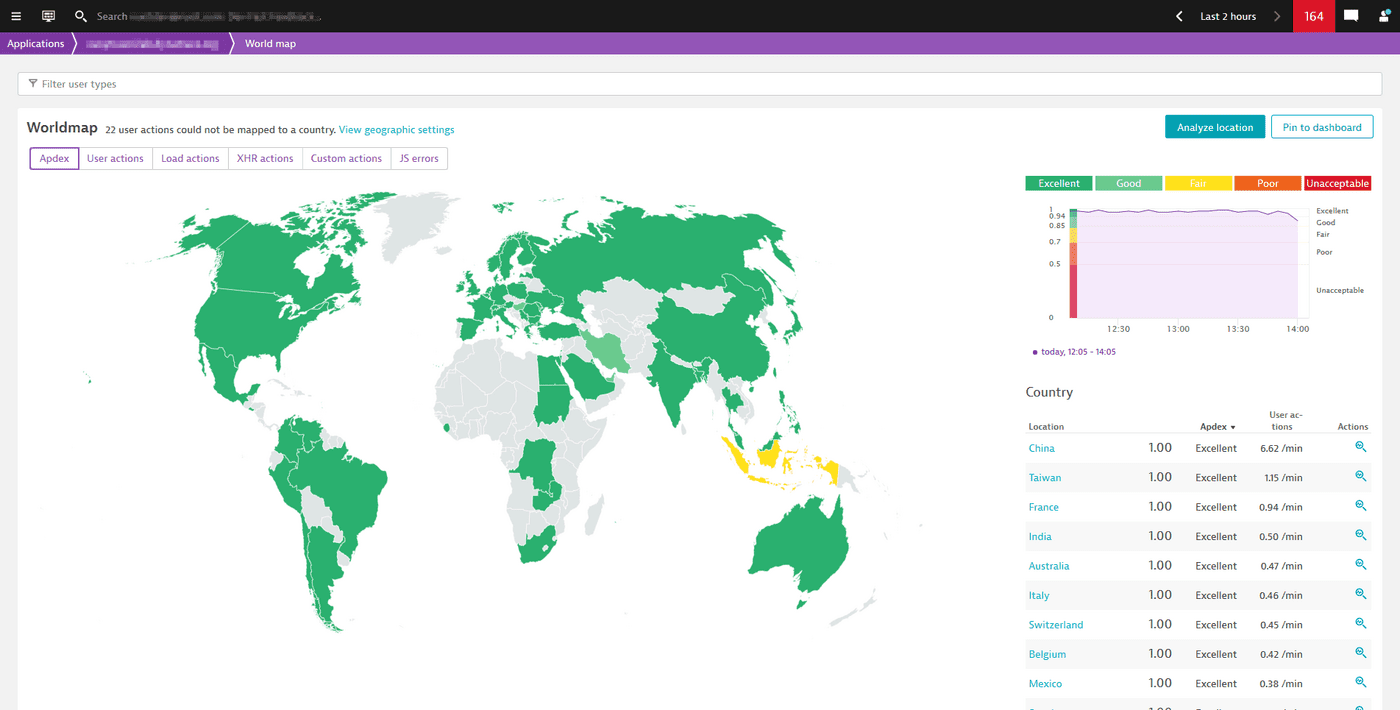Click the previous timeframe chevron
The width and height of the screenshot is (1400, 710).
(1179, 16)
